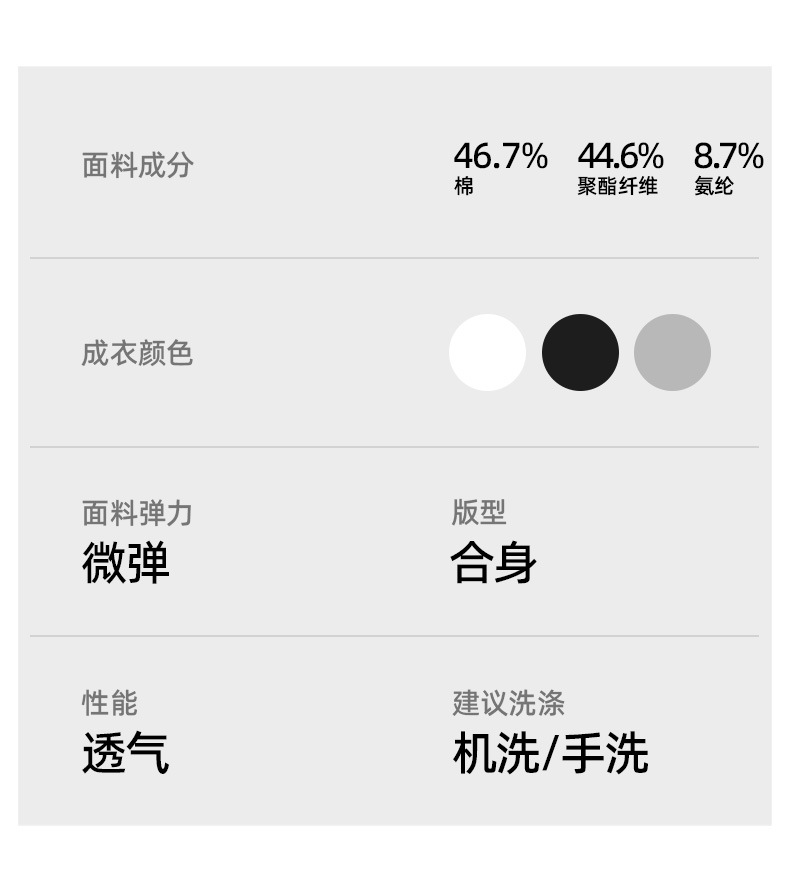Click the 8.7% percentage value

[728, 156]
